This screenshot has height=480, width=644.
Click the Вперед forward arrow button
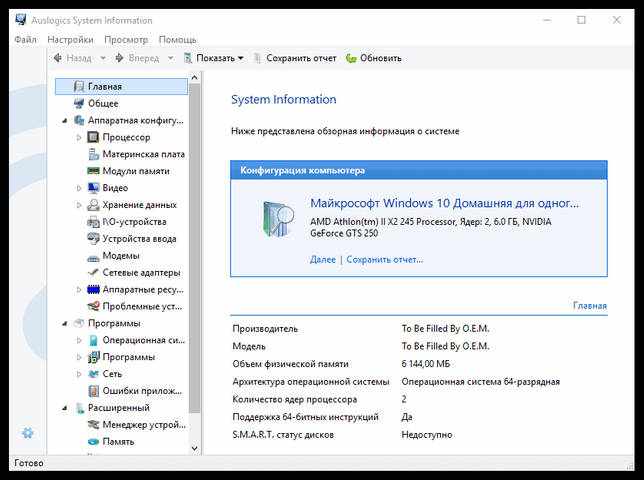[x=137, y=58]
